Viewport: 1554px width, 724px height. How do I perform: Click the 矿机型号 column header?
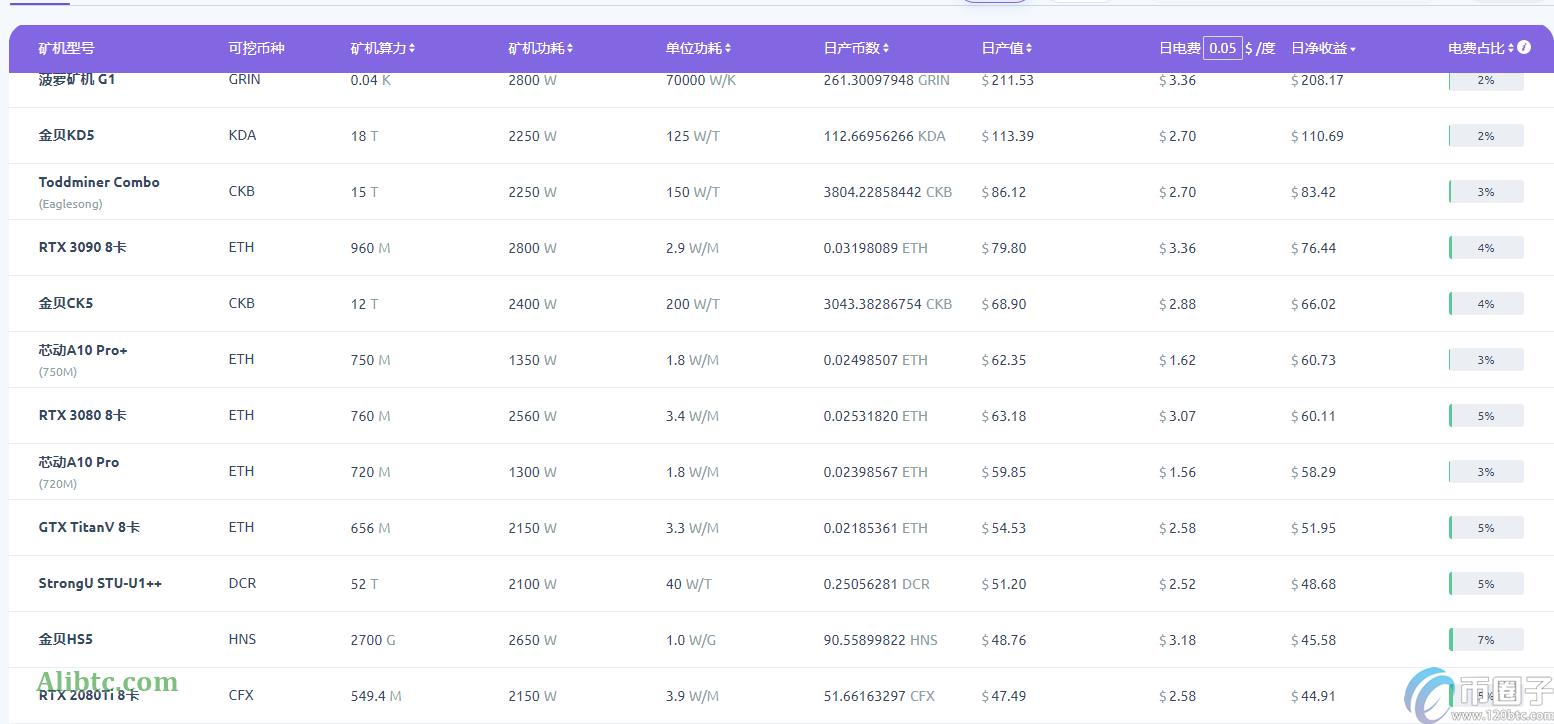click(66, 48)
